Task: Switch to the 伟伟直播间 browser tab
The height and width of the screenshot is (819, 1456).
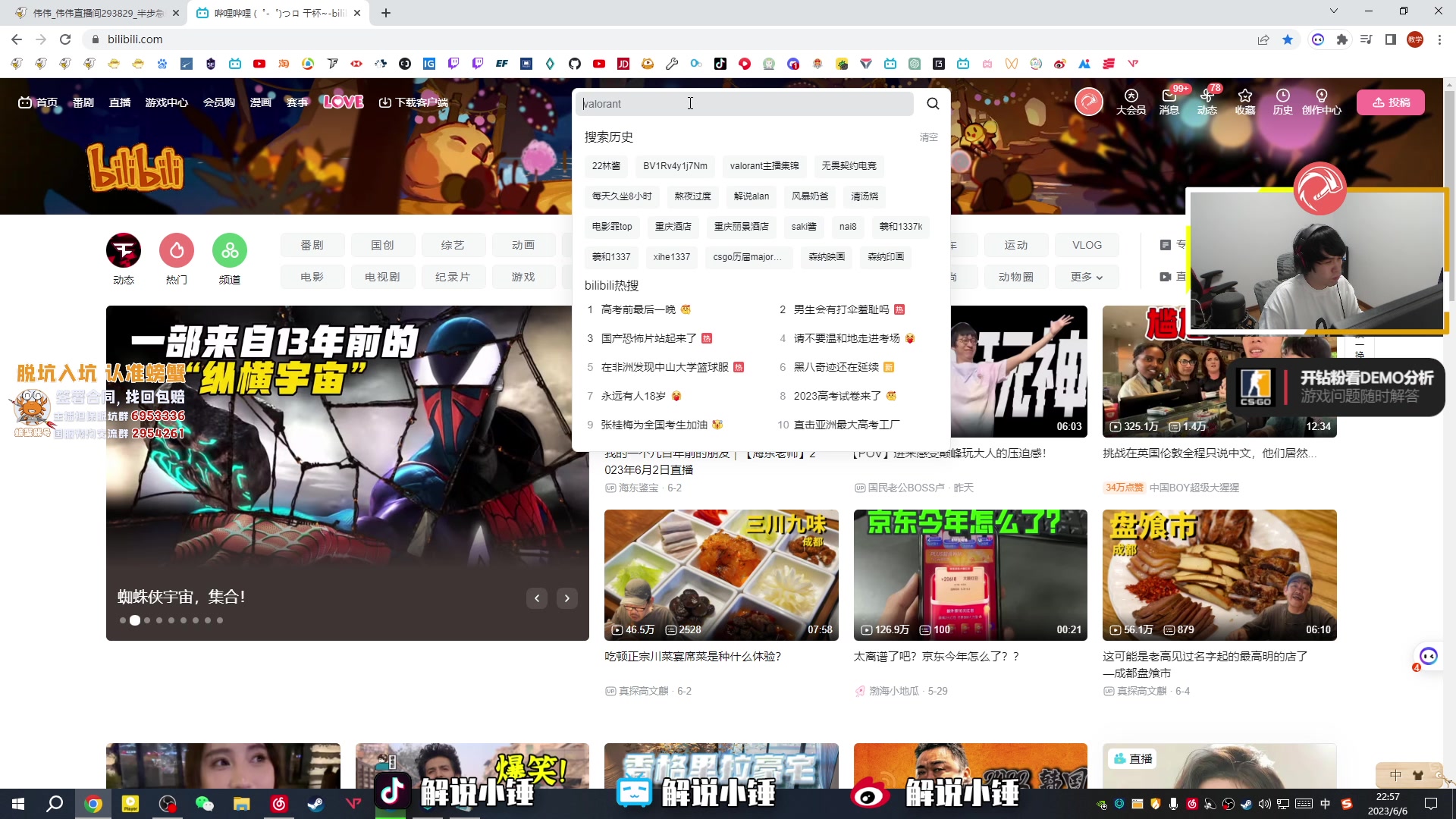Action: coord(91,12)
